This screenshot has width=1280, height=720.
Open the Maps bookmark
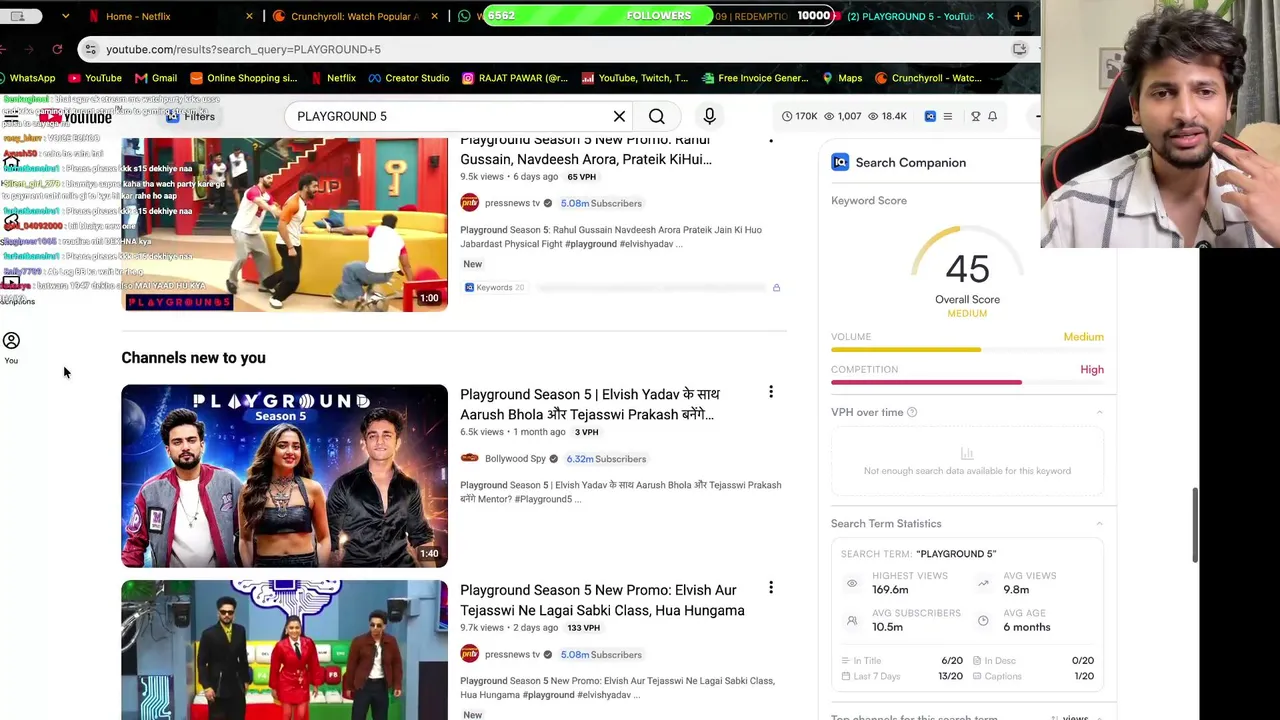[x=841, y=78]
